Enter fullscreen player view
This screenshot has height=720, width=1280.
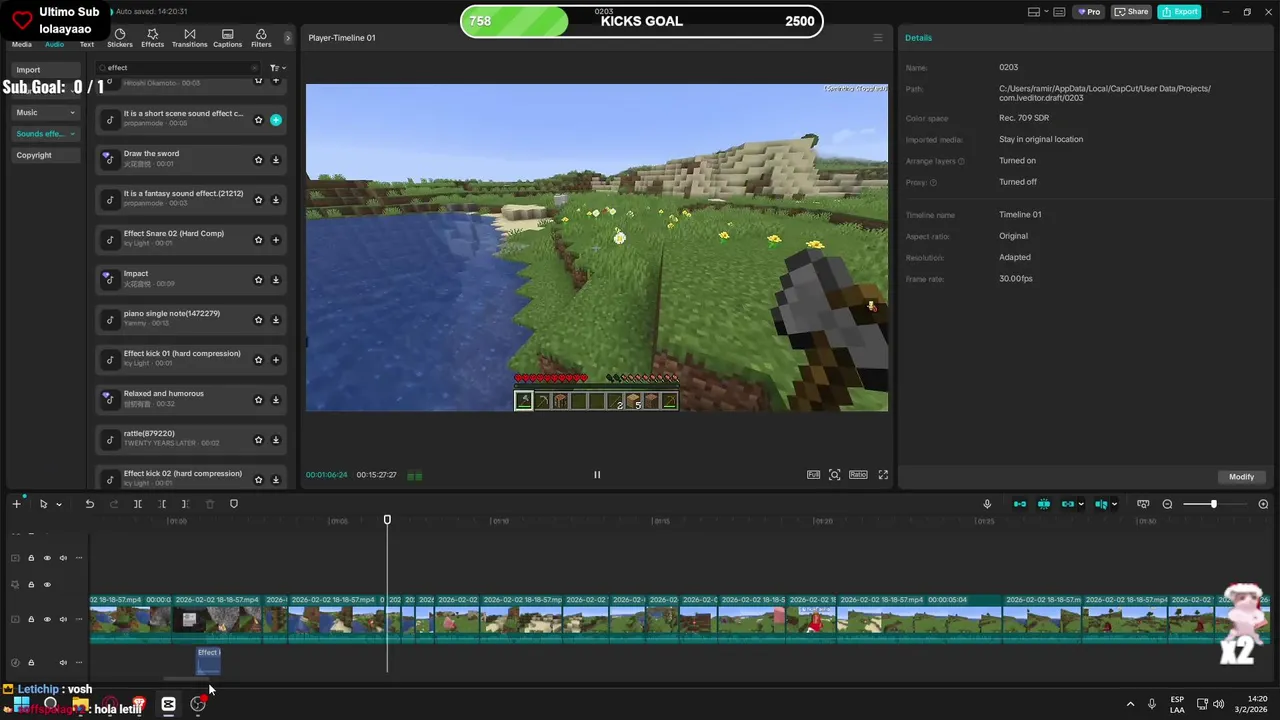click(883, 475)
